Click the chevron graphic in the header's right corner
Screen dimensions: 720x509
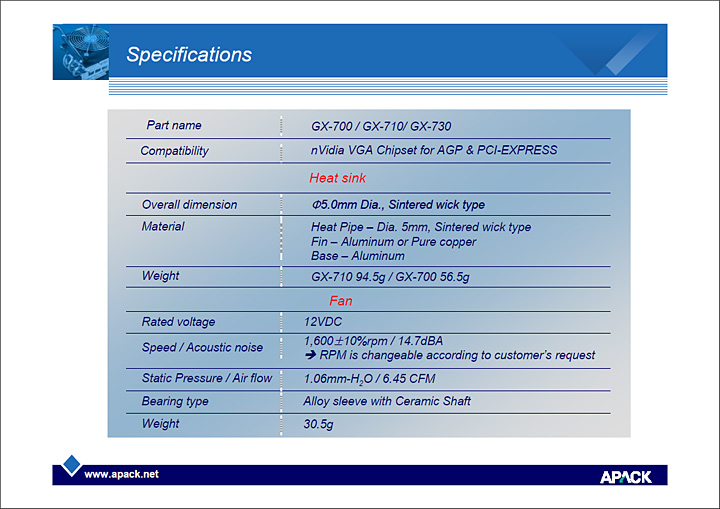coord(609,52)
